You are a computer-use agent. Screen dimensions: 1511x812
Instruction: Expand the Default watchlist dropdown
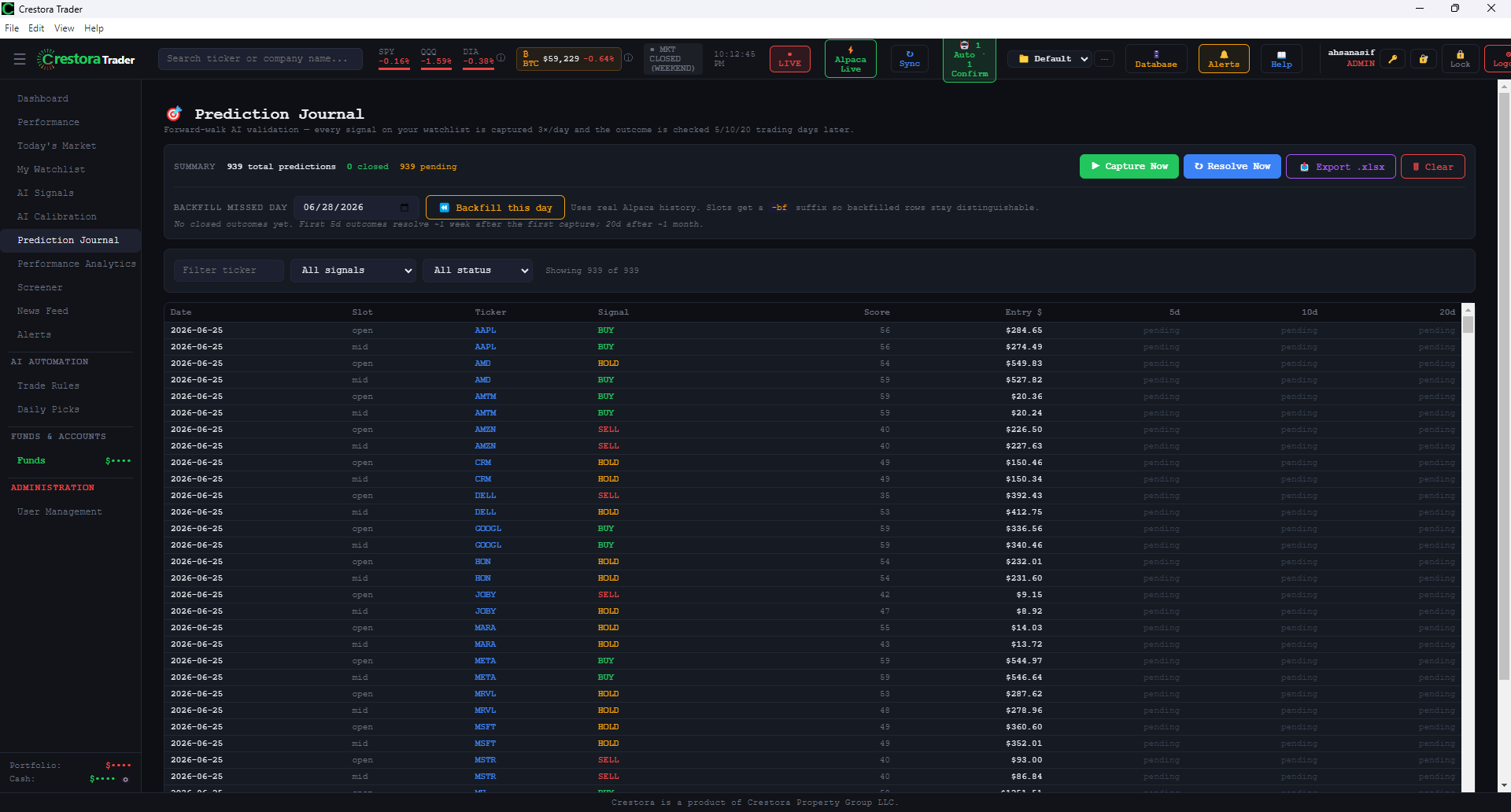[1053, 59]
